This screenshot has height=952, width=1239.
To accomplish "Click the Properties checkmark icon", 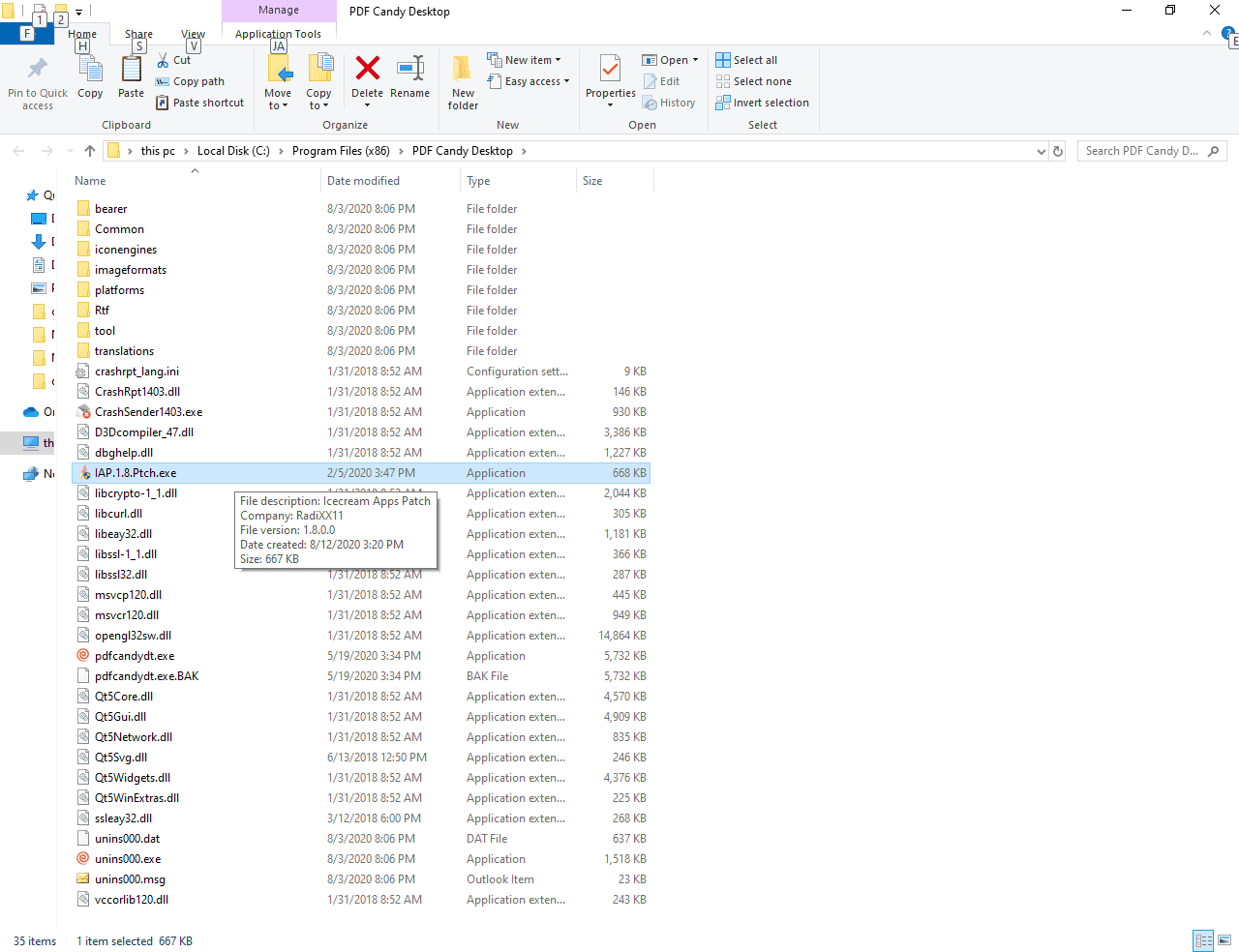I will 610,69.
